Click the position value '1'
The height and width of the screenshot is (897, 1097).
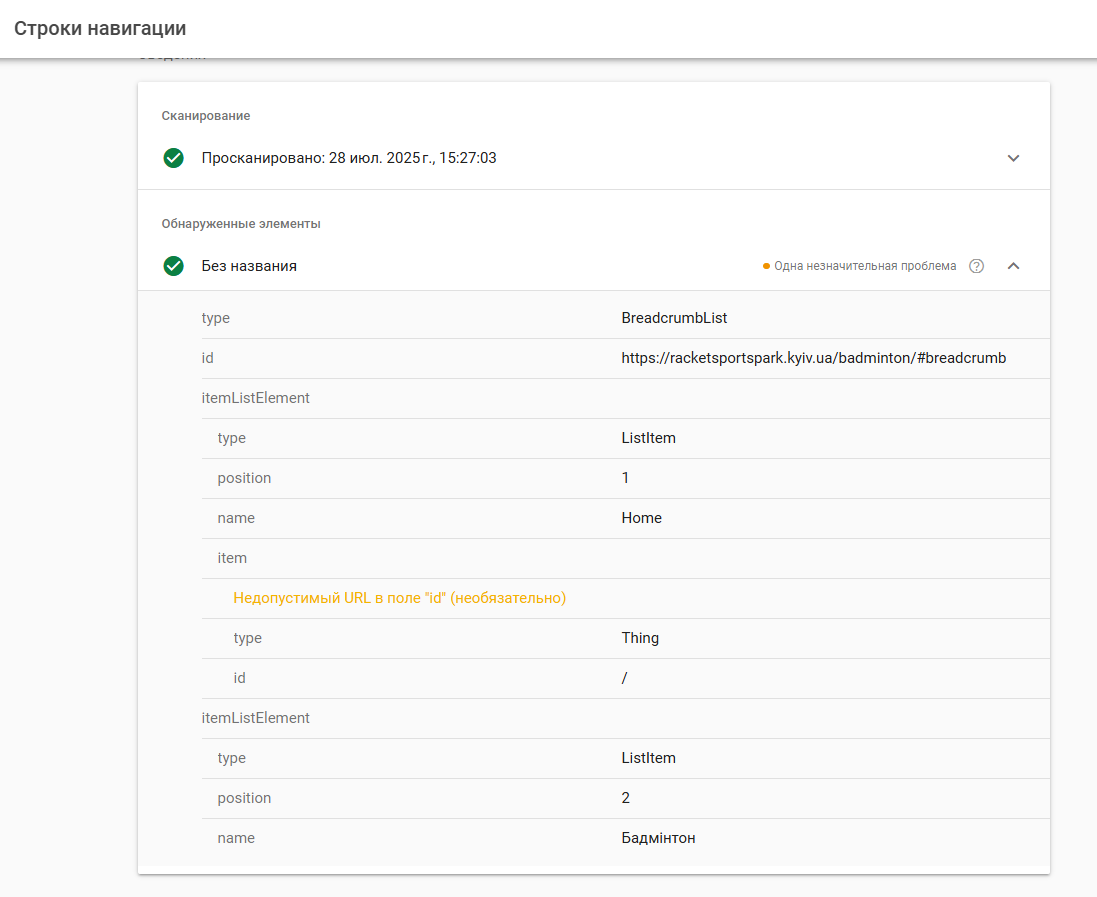[x=625, y=478]
